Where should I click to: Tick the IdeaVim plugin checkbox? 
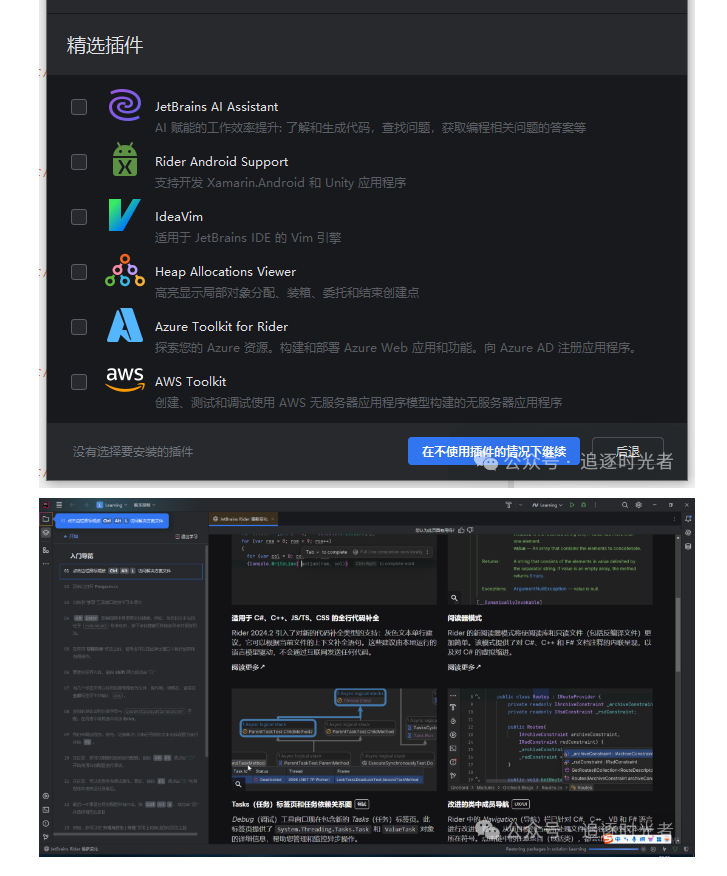tap(79, 217)
